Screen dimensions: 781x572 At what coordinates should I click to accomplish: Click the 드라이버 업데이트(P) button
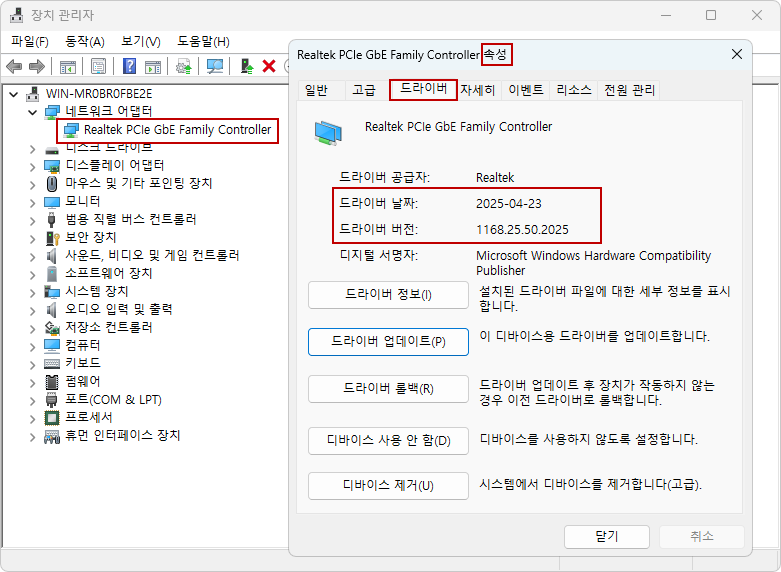point(389,342)
